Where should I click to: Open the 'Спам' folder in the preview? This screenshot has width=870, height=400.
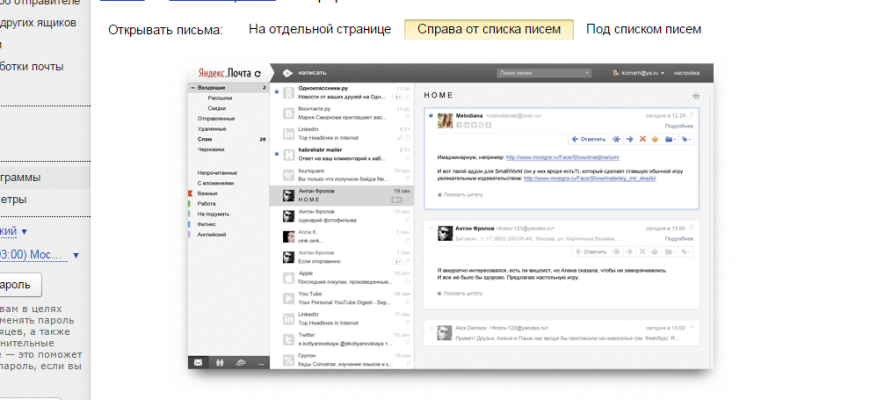click(x=204, y=138)
